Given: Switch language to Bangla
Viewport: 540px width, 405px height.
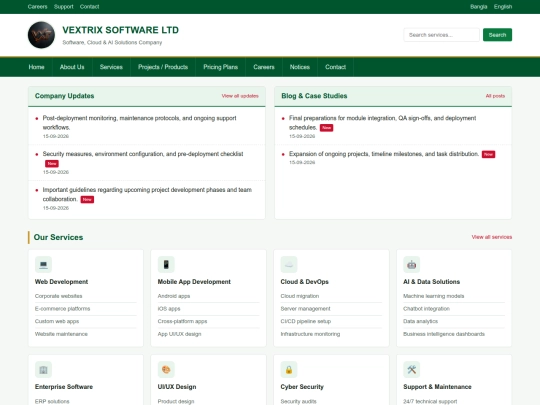Looking at the screenshot, I should 479,7.
